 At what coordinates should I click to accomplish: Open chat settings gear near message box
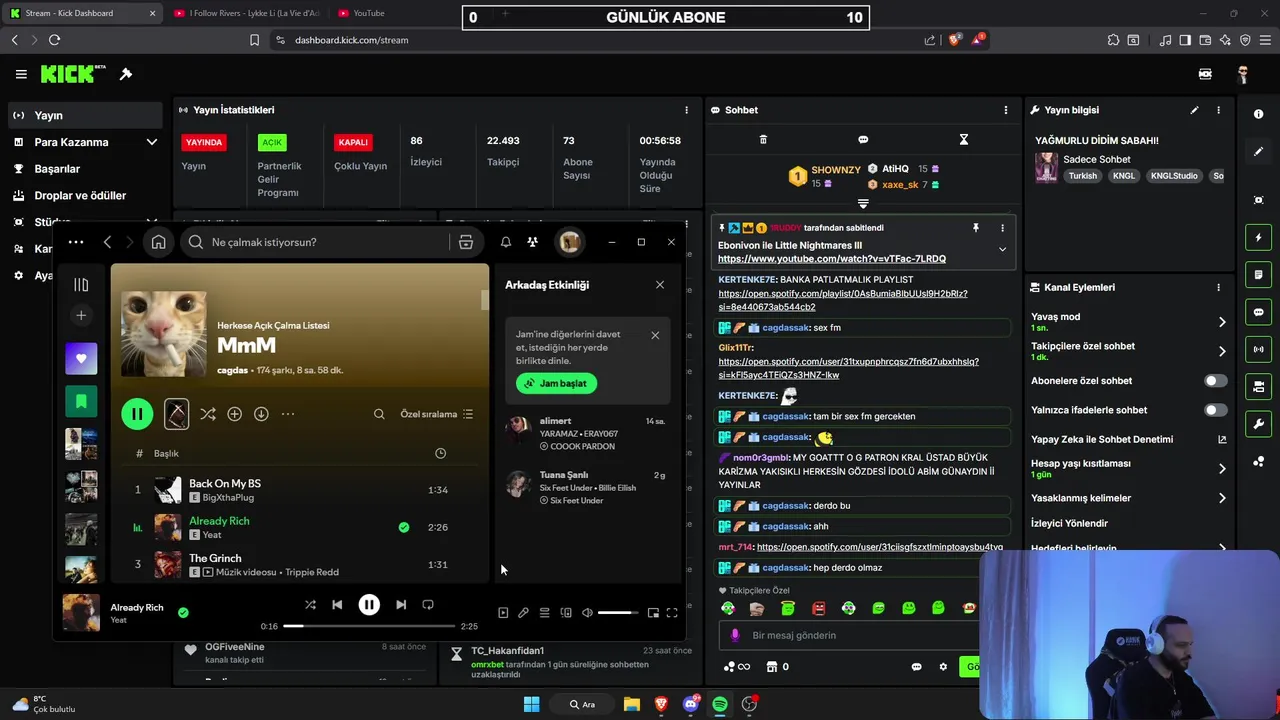943,667
